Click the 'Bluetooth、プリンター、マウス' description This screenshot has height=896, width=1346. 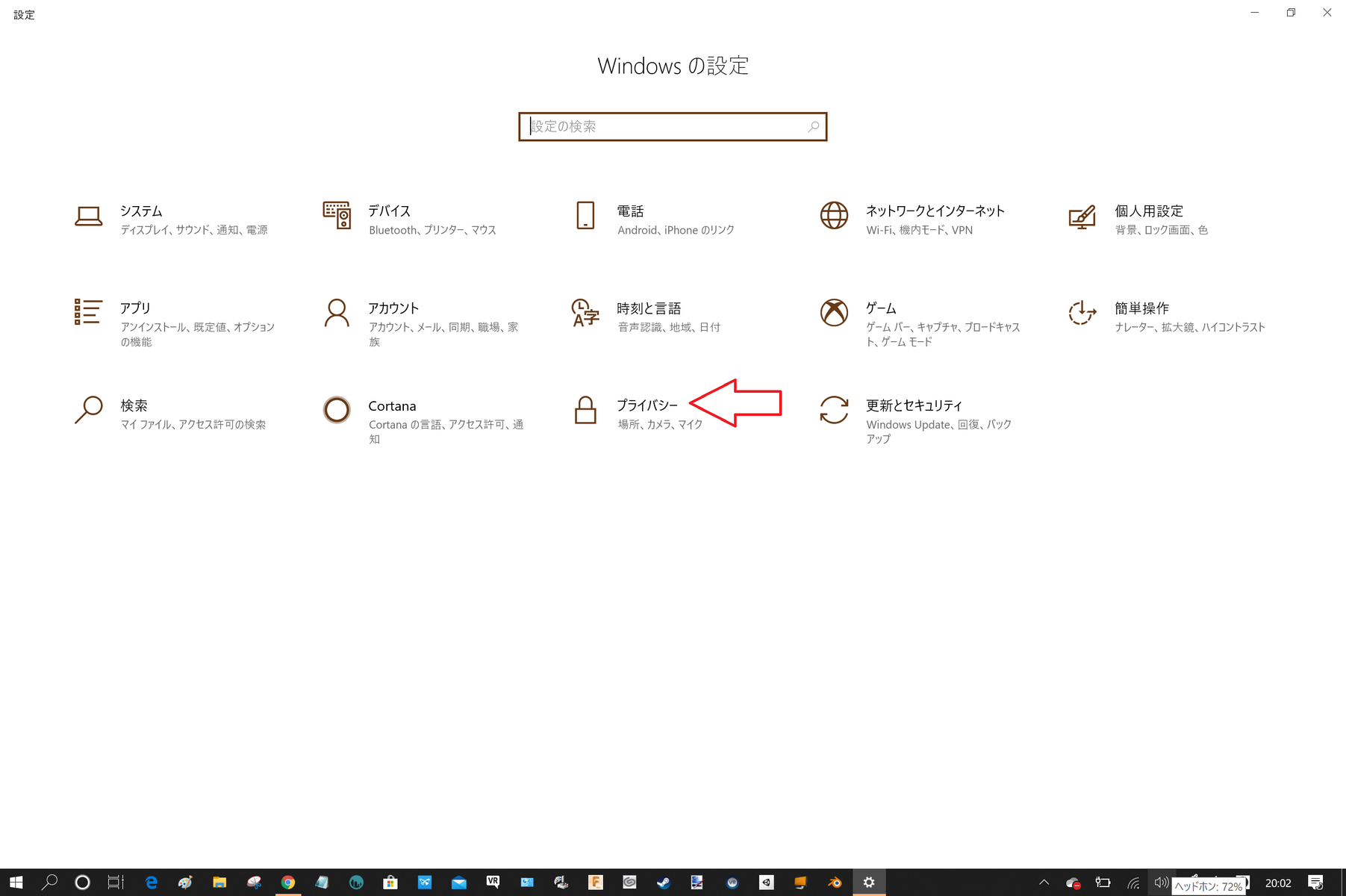pos(432,230)
